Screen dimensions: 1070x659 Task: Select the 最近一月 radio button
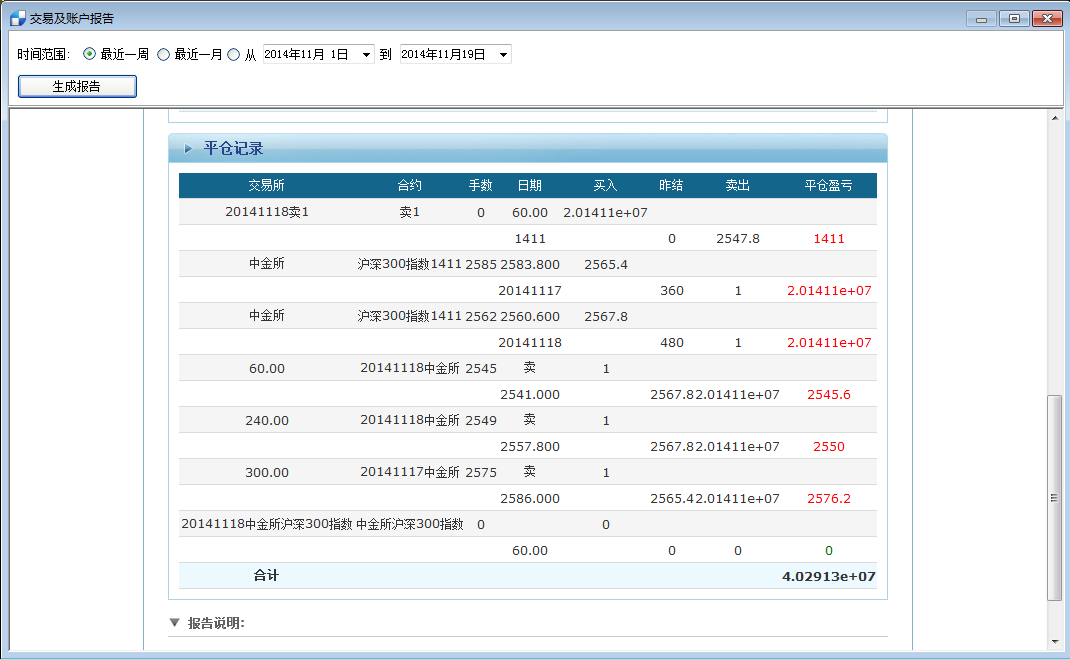(x=161, y=53)
